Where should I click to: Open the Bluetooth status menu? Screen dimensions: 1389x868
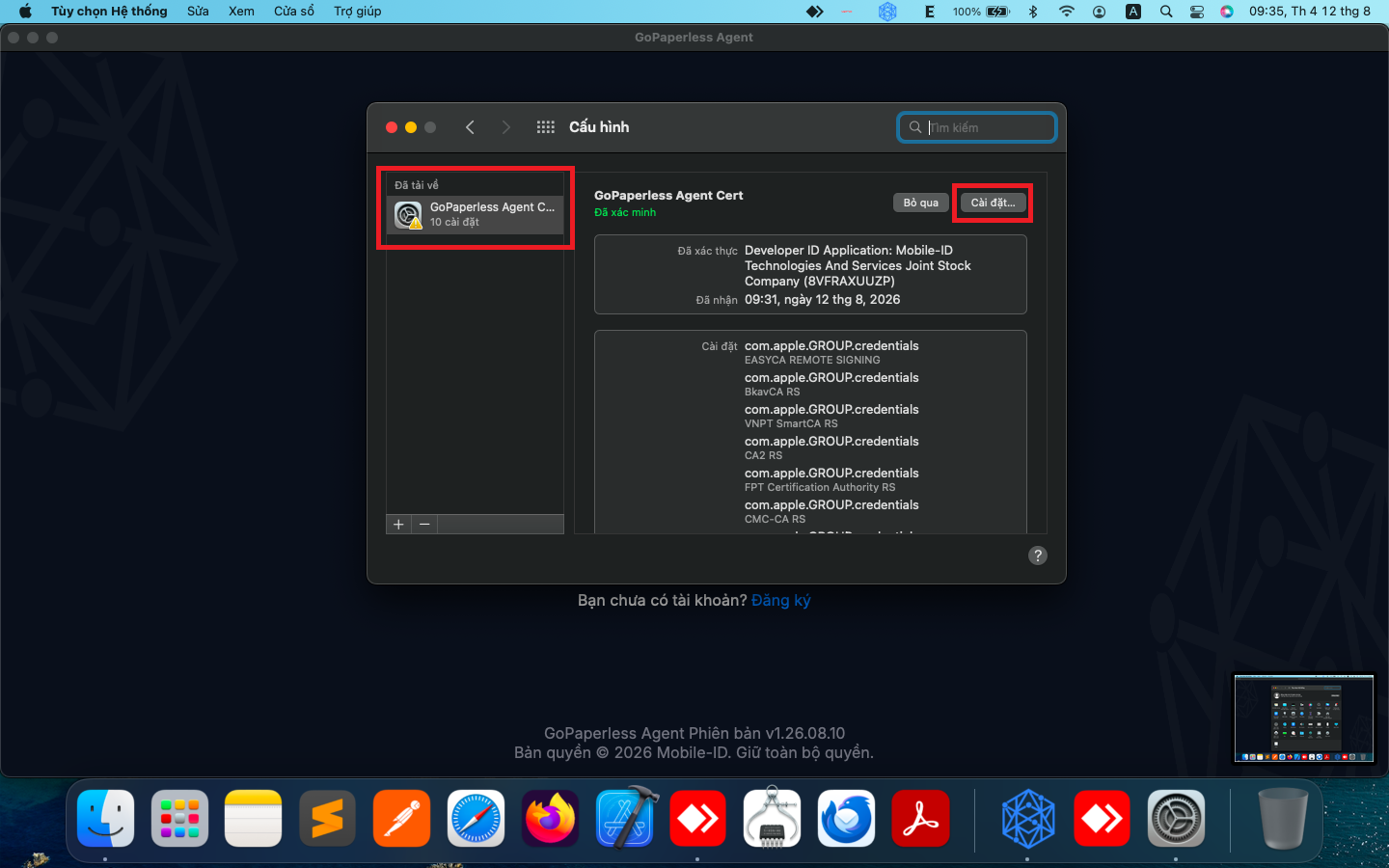pyautogui.click(x=1033, y=12)
